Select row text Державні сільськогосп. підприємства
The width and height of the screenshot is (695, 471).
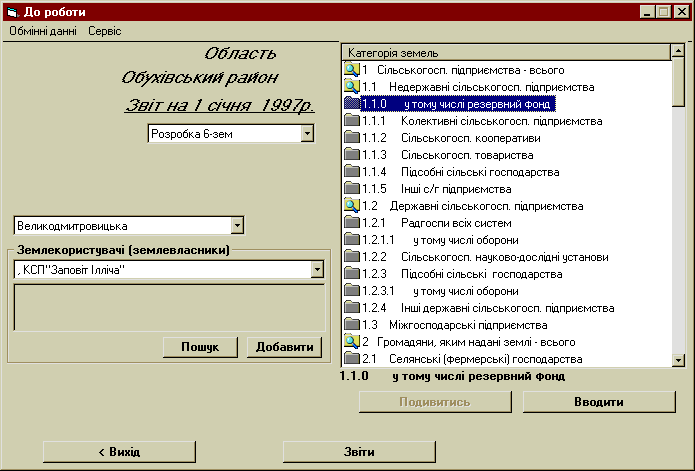coord(486,206)
